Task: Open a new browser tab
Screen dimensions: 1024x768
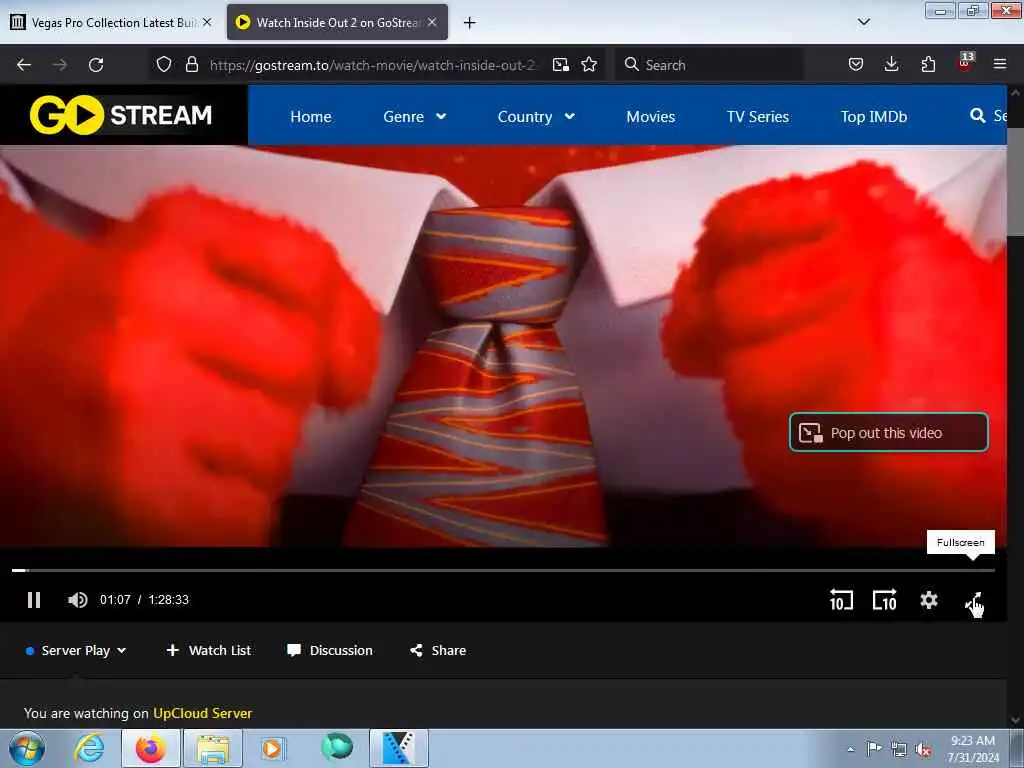Action: [x=470, y=23]
